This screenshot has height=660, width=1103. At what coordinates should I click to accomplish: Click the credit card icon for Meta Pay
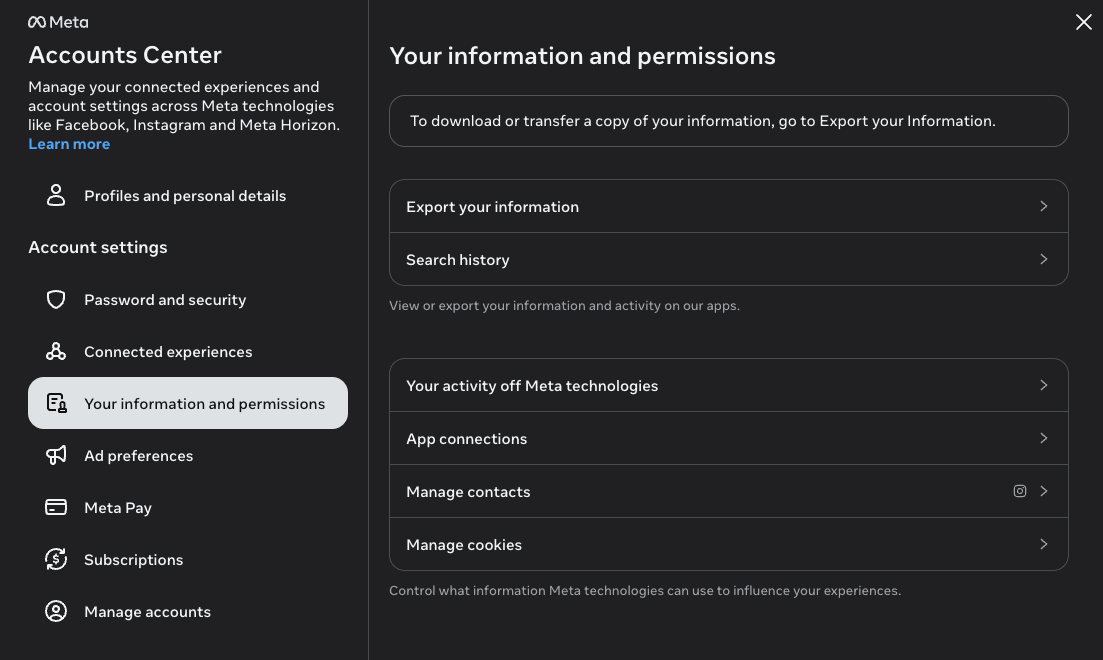pyautogui.click(x=56, y=507)
